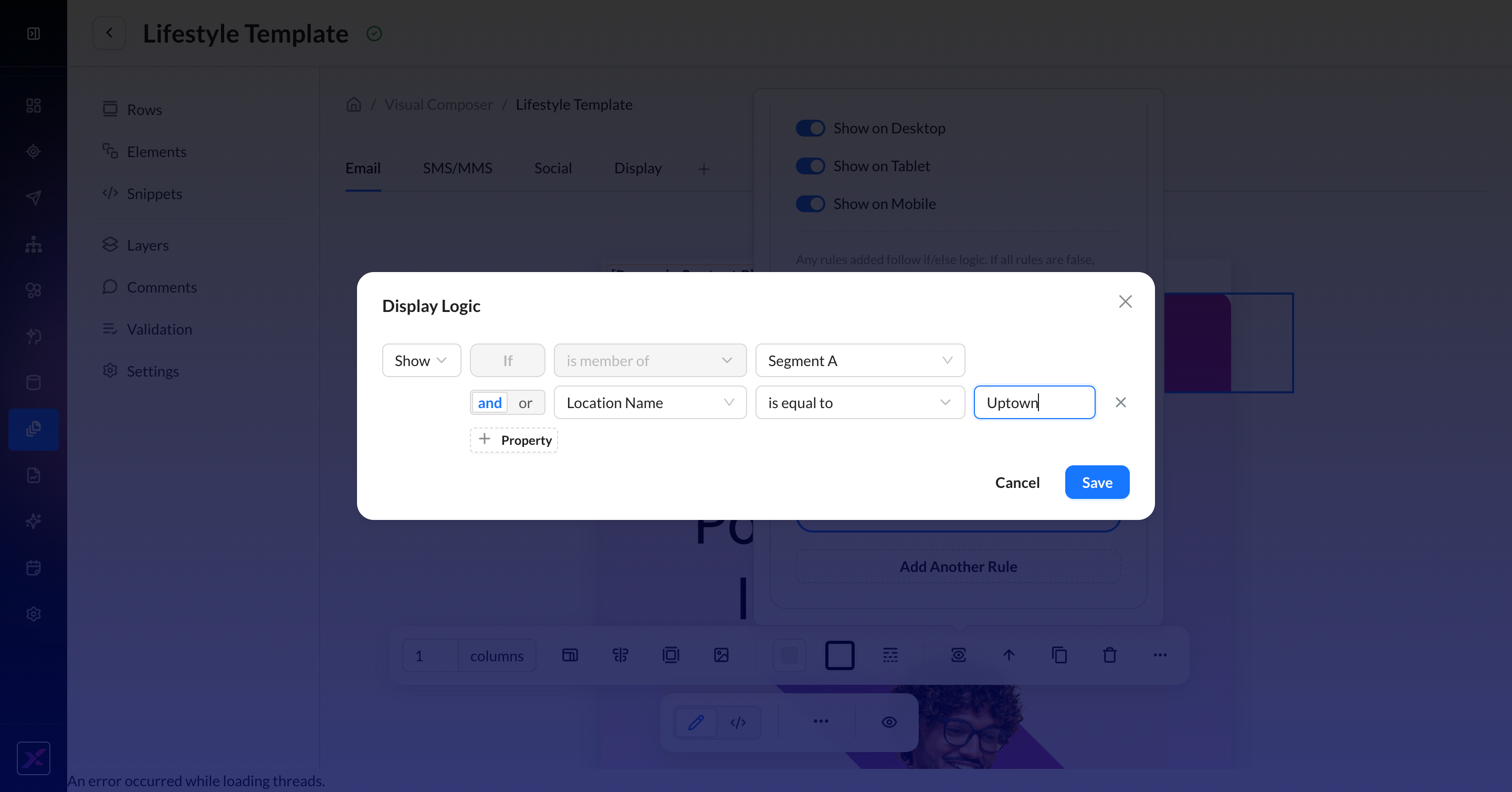Open the paper plane send icon in left rail
Viewport: 1512px width, 792px height.
pos(34,198)
